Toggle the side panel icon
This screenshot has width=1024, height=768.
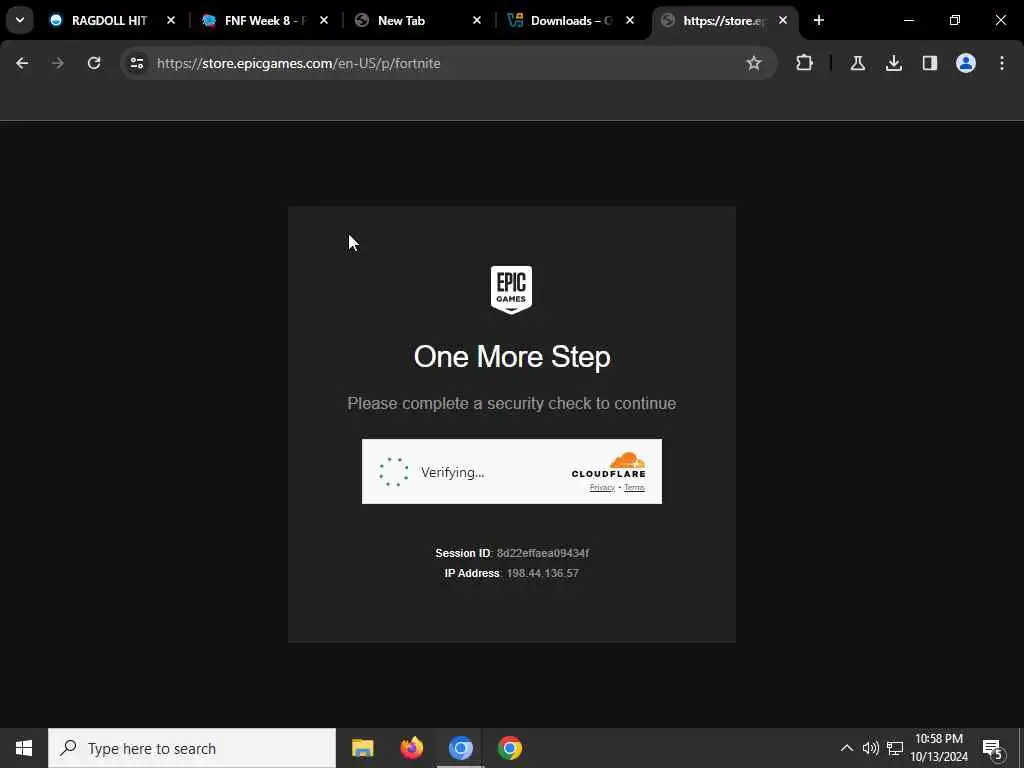point(930,63)
